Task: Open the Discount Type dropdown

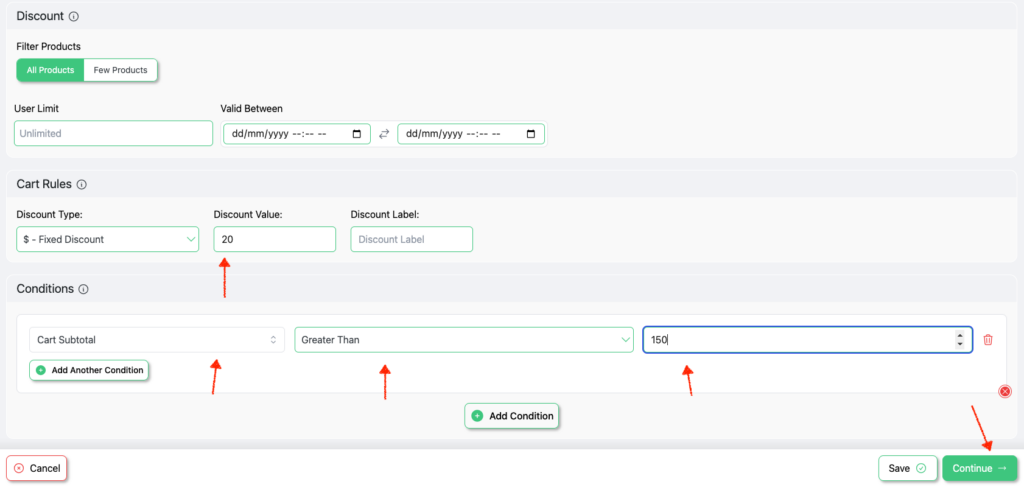Action: [107, 240]
